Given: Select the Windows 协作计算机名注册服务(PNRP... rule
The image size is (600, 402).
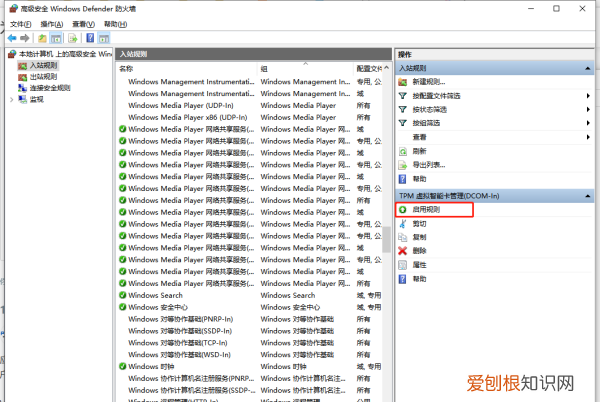Looking at the screenshot, I should pos(191,378).
